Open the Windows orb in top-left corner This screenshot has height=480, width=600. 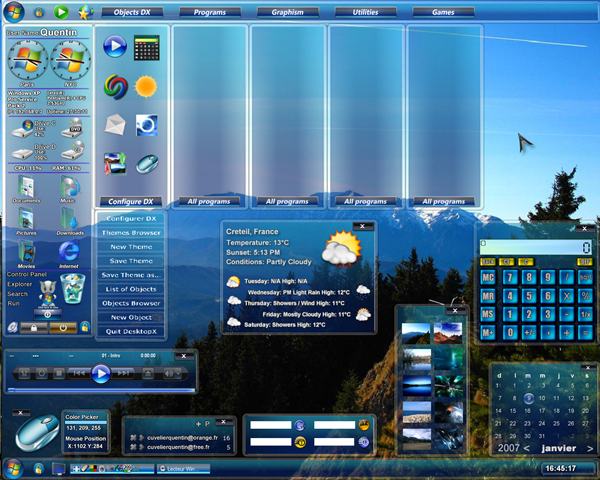click(x=14, y=12)
